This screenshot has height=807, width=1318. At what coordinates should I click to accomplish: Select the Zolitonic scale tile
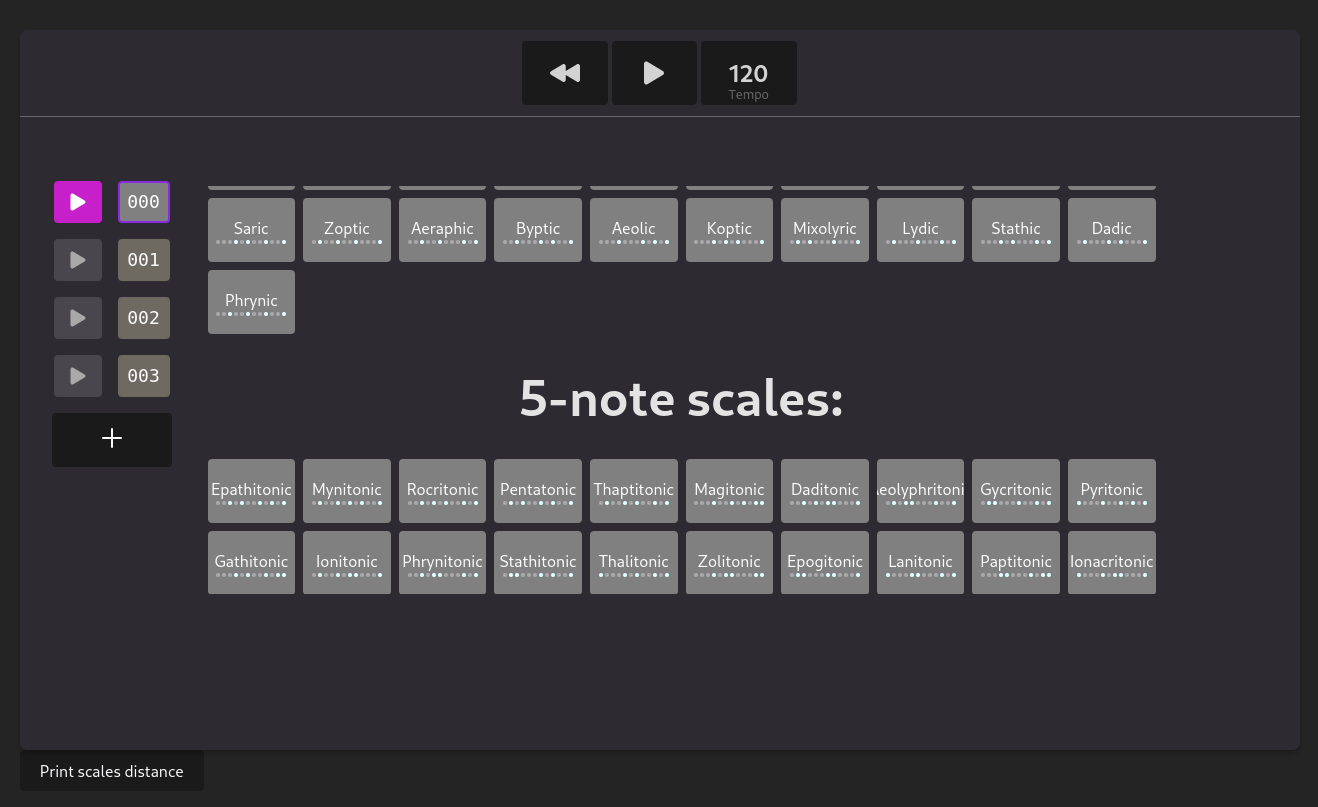pos(729,563)
